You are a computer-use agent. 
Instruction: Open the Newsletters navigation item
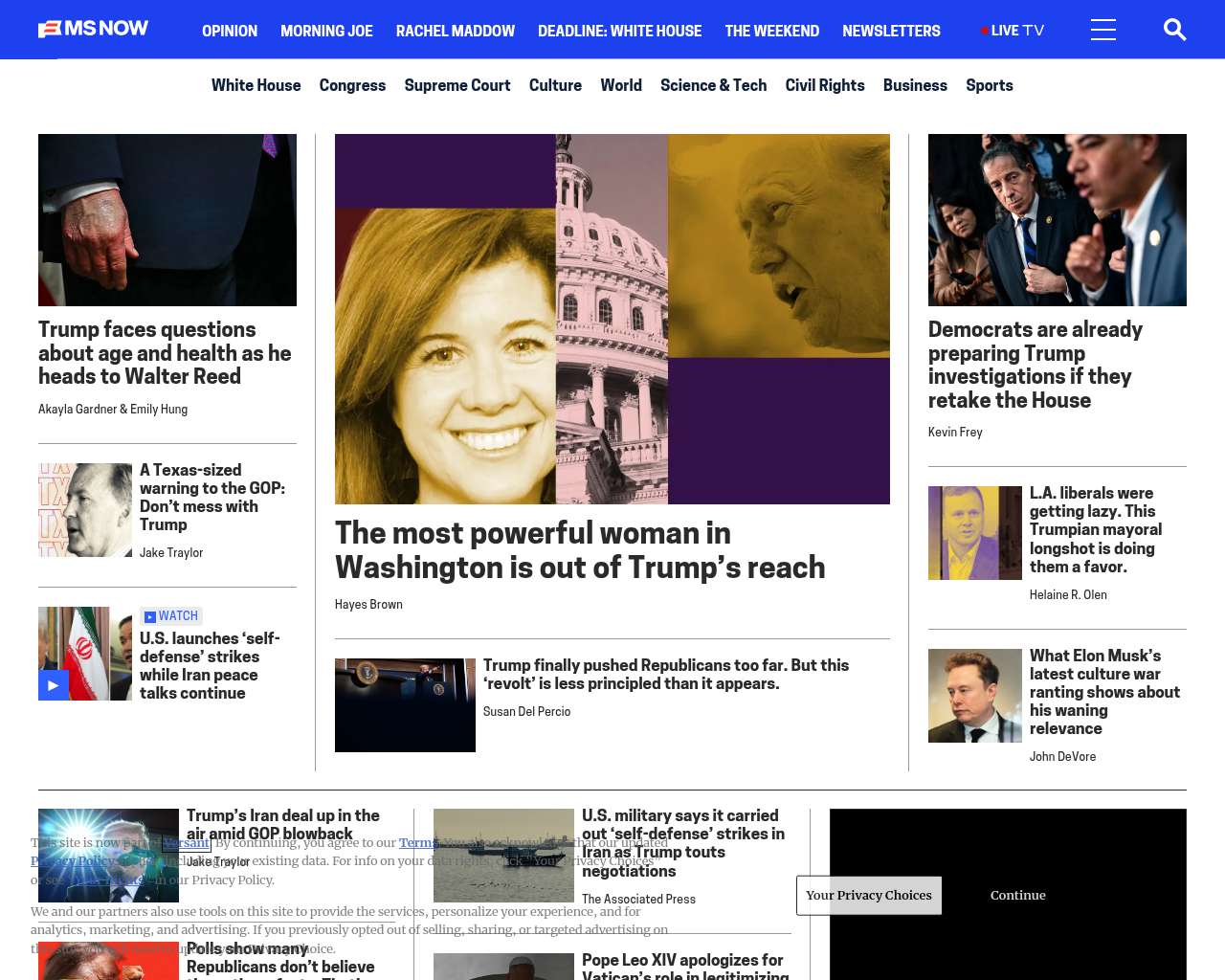(891, 31)
